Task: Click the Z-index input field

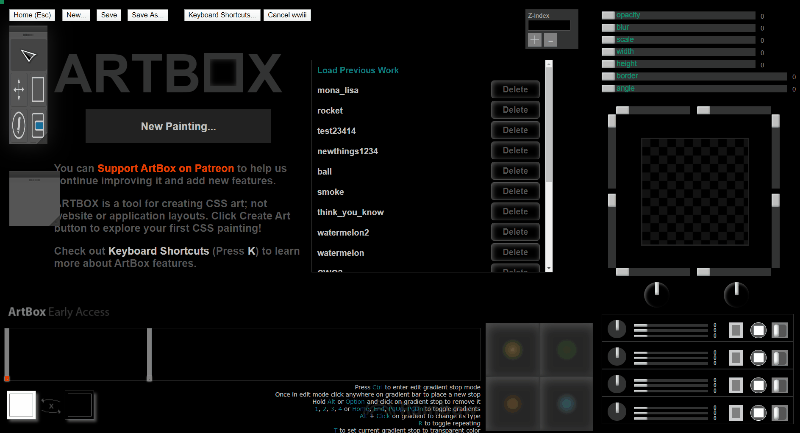Action: click(549, 26)
